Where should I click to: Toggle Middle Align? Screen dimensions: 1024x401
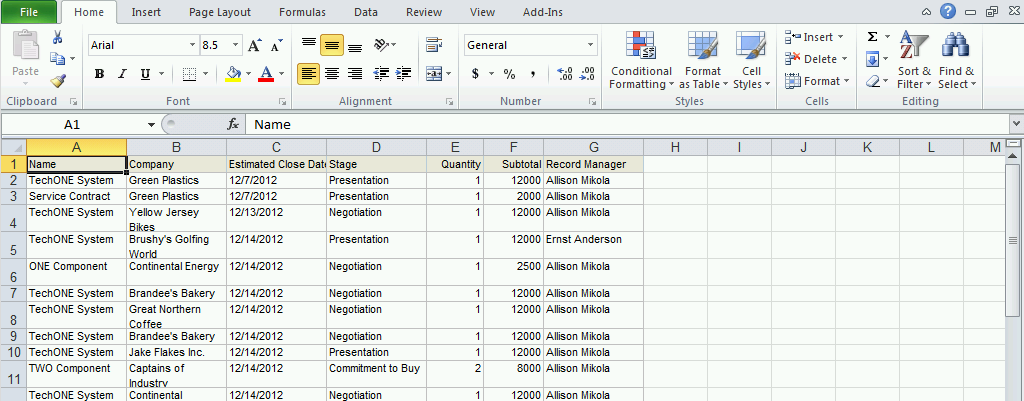tap(332, 45)
